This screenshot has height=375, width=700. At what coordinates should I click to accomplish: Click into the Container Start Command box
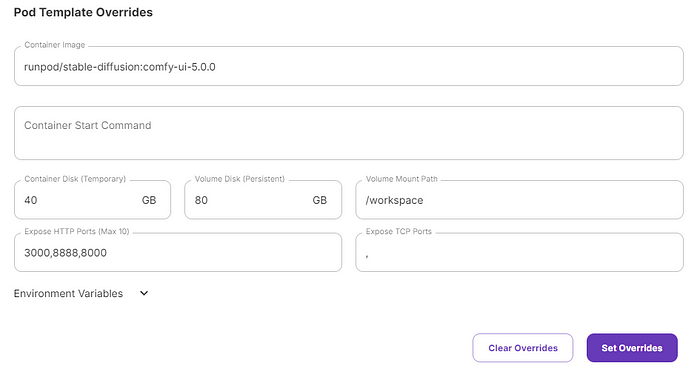click(x=349, y=133)
